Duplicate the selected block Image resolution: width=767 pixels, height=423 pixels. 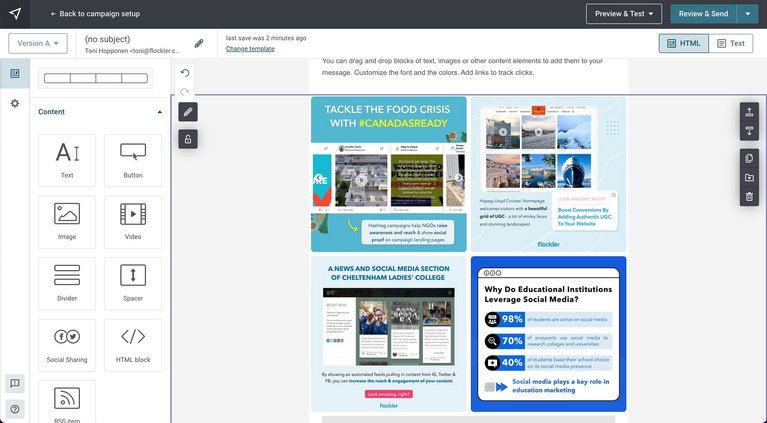click(749, 158)
